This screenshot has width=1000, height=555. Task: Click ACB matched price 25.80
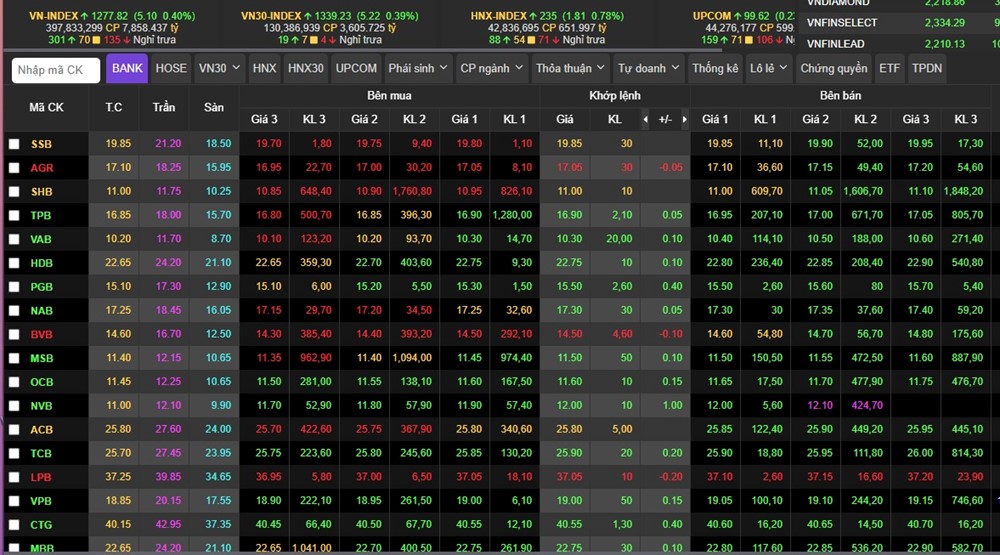pos(570,429)
